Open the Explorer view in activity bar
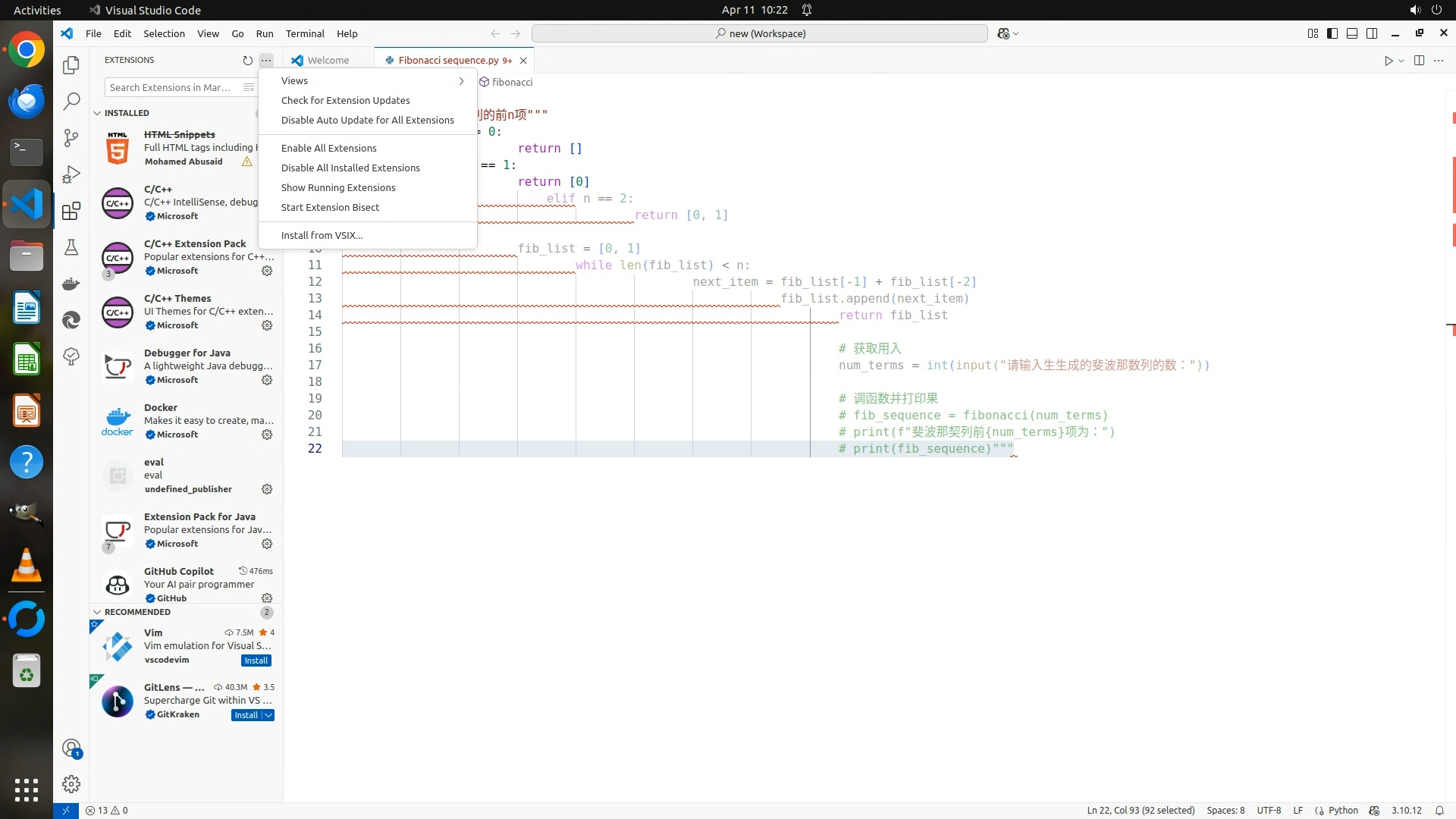This screenshot has height=819, width=1456. [x=71, y=65]
